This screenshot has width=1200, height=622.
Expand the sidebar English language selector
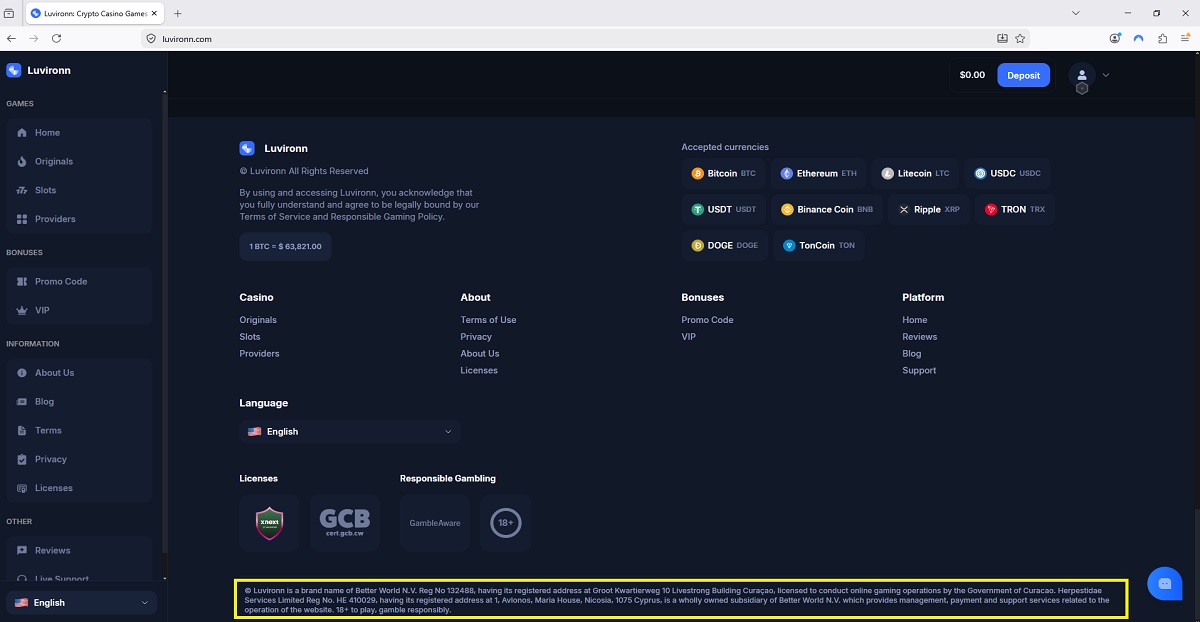point(81,603)
